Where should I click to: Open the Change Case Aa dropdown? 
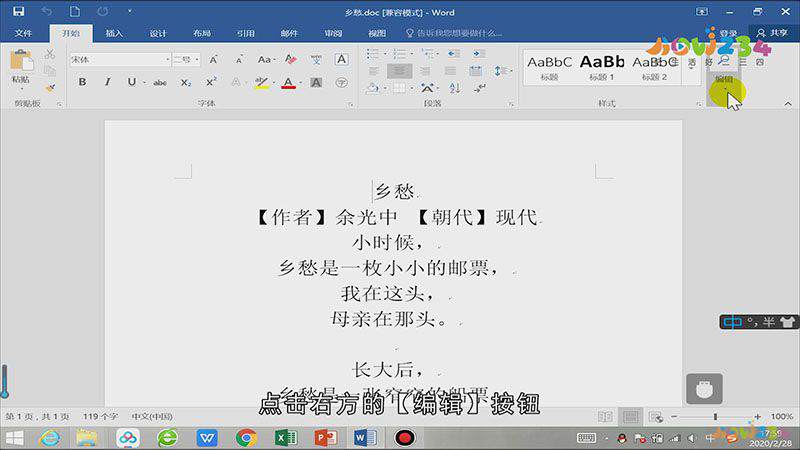tap(266, 60)
